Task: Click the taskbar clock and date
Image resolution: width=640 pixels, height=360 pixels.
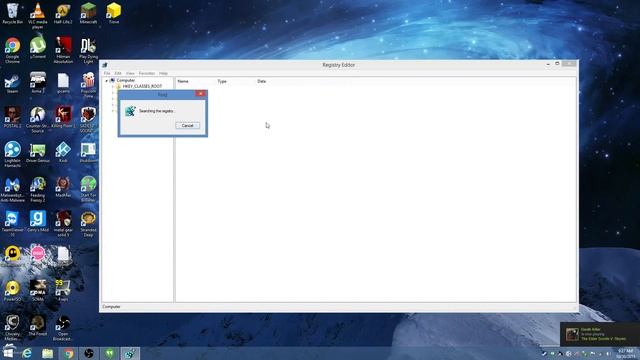Action: [x=625, y=353]
